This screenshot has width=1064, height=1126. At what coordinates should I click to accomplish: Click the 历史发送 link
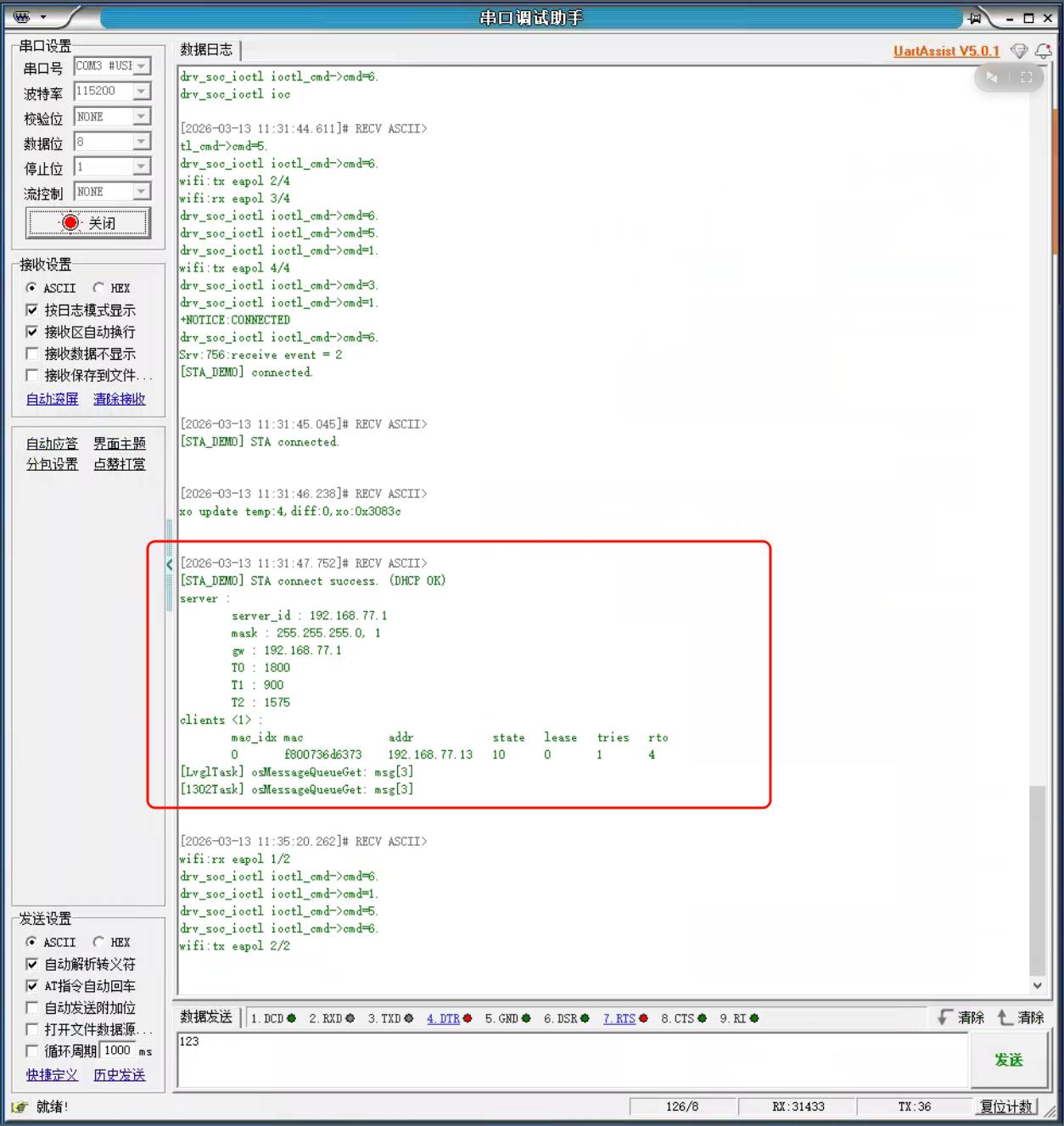[120, 1075]
